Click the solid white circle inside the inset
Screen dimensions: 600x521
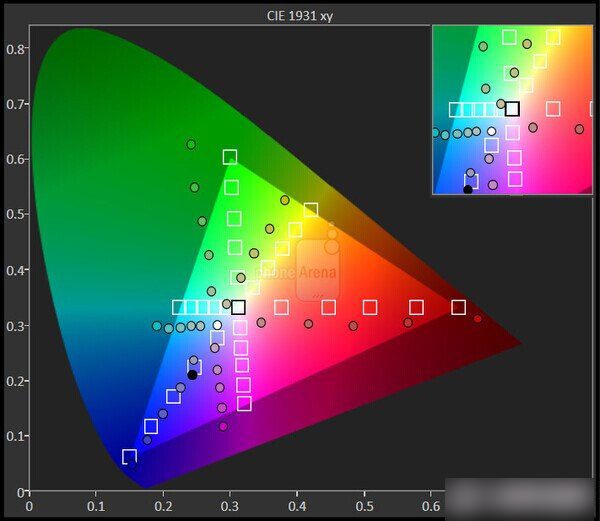point(492,132)
